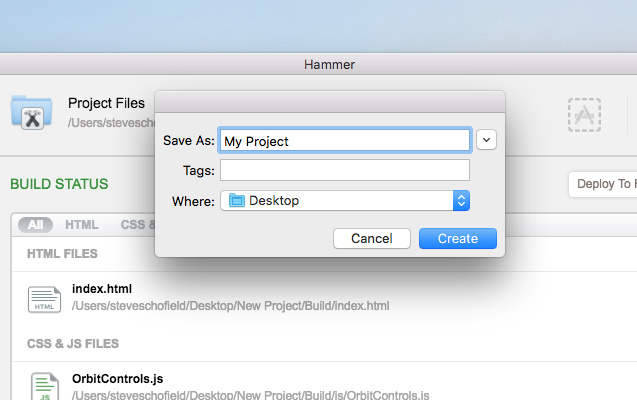Click the Project Files folder icon
637x400 pixels.
tap(32, 112)
